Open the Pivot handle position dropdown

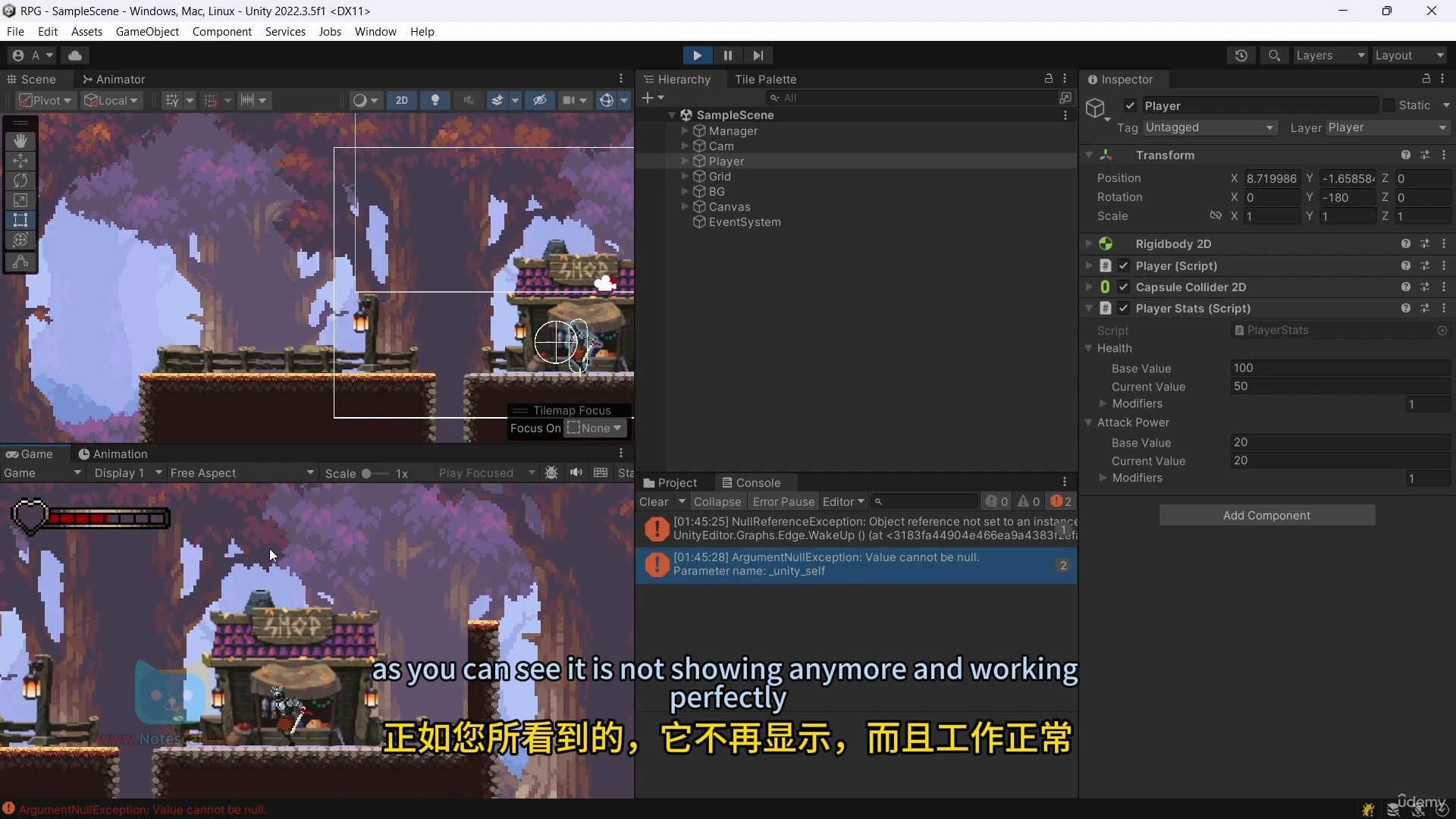[45, 100]
